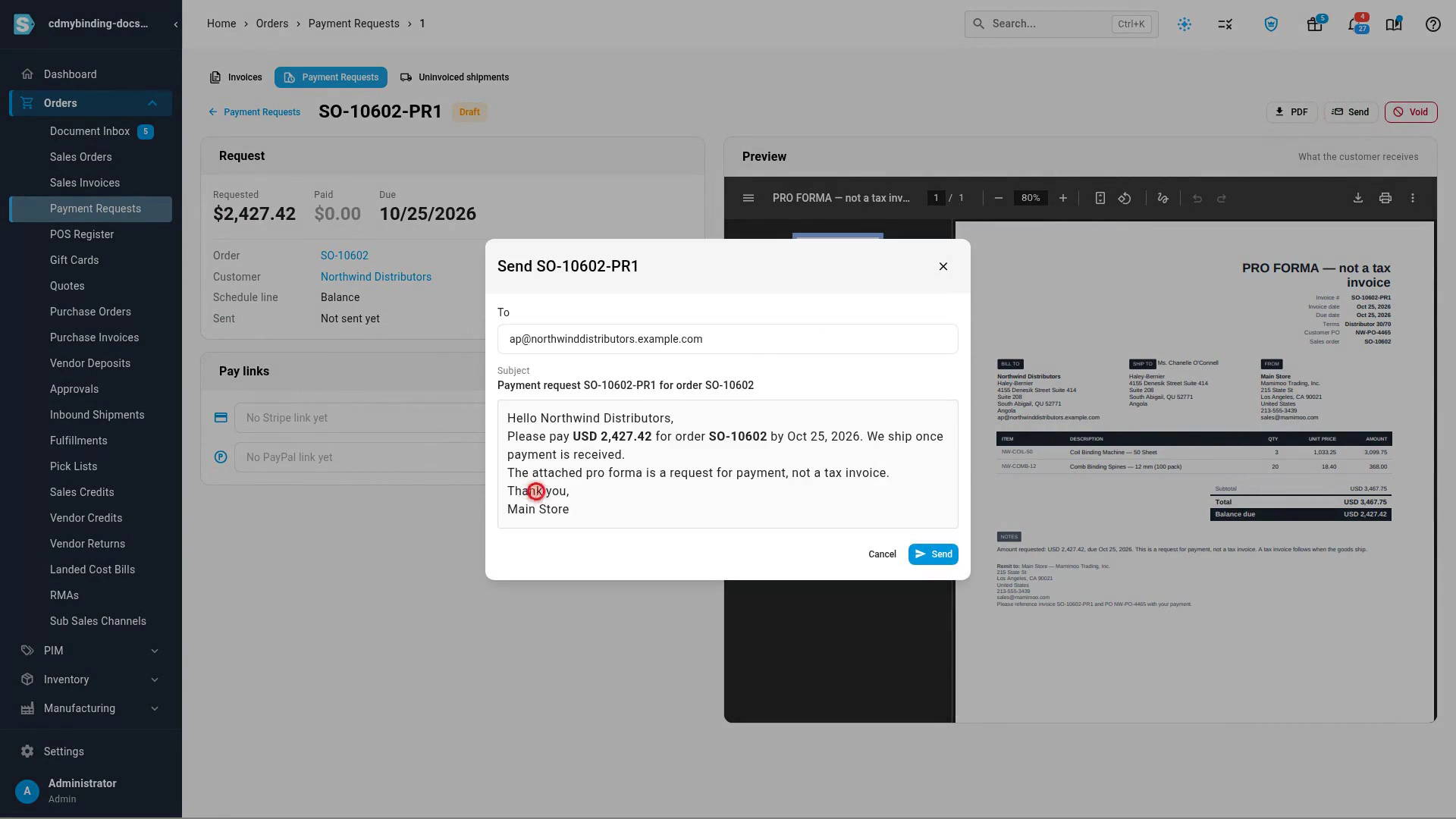The height and width of the screenshot is (819, 1456).
Task: Focus the top Search box
Action: point(1061,24)
